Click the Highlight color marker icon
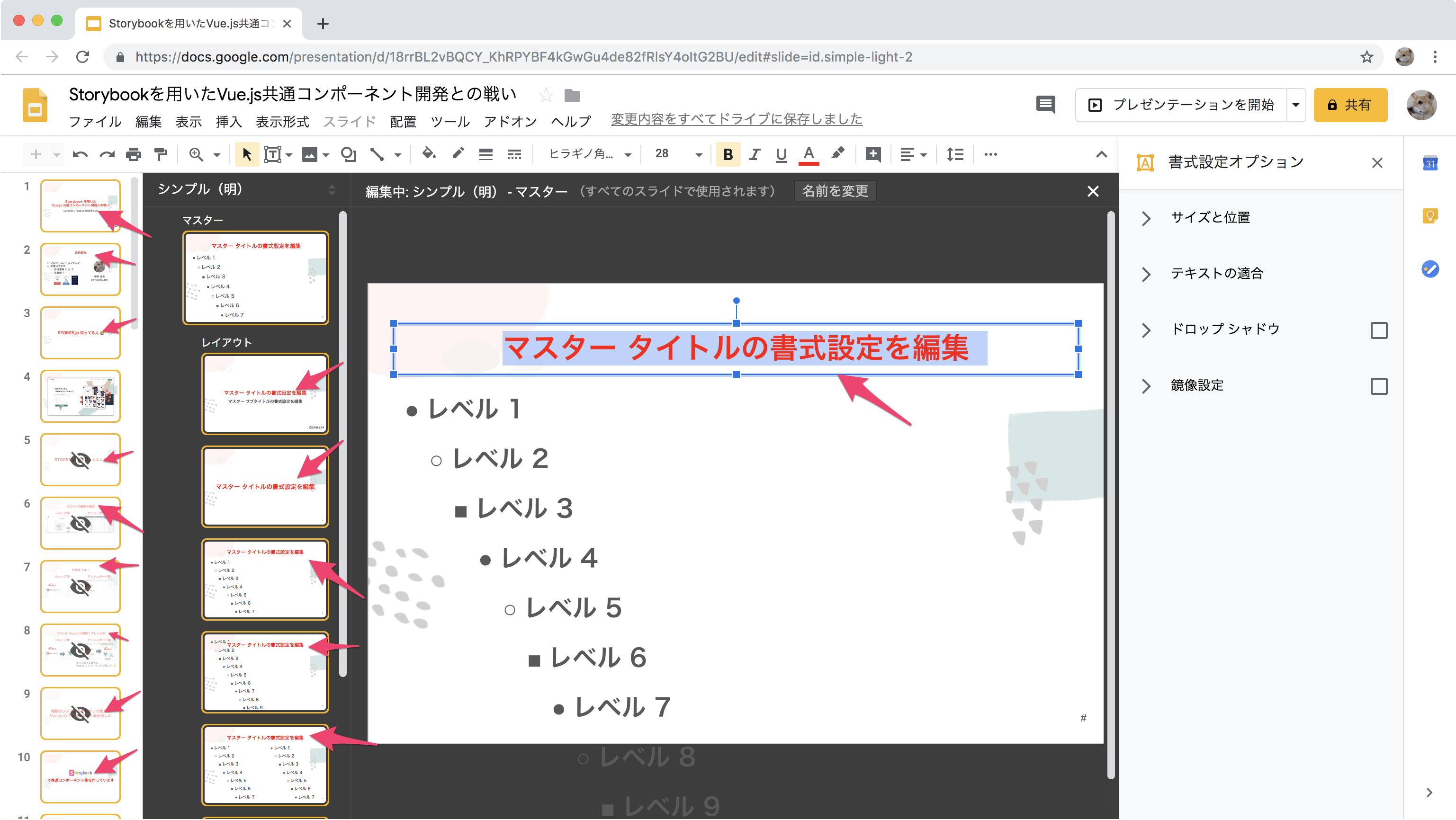This screenshot has width=1456, height=820. [837, 154]
